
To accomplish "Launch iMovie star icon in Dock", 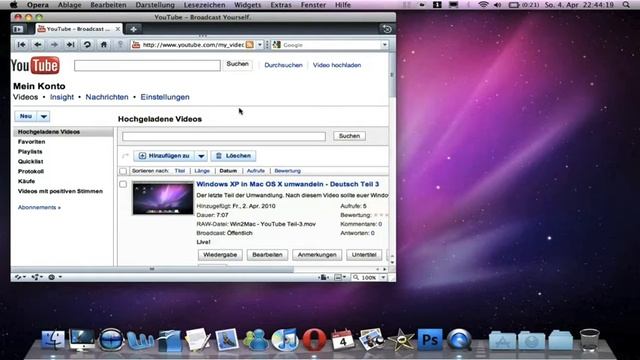I will (401, 340).
